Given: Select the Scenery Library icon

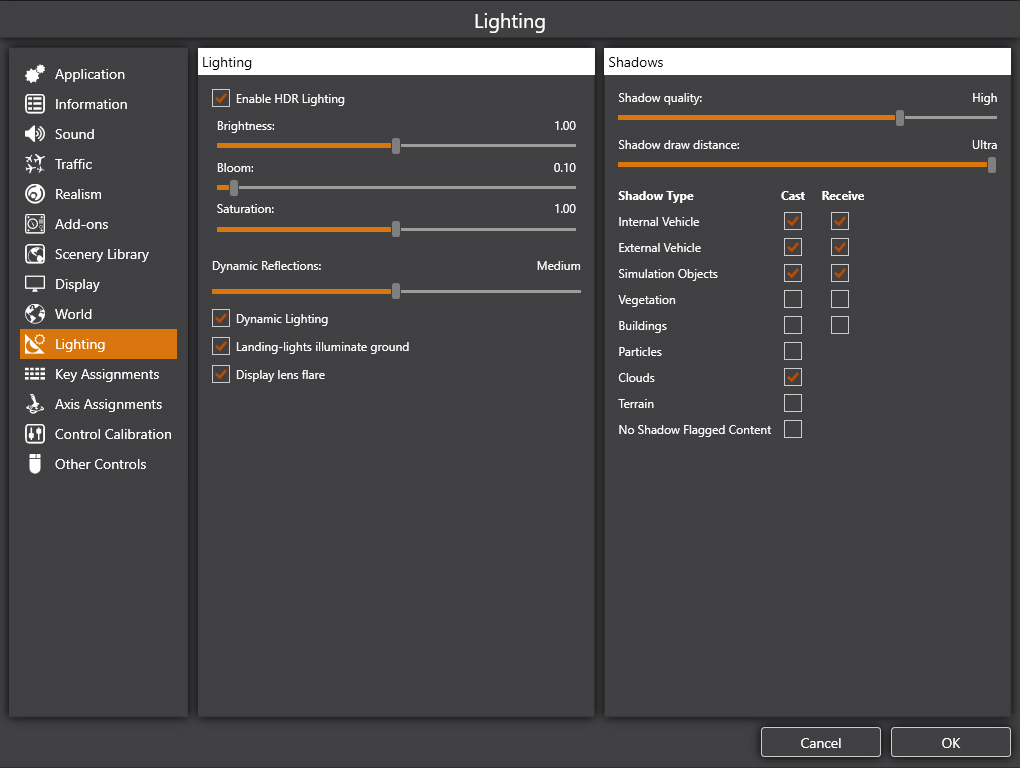Looking at the screenshot, I should (35, 254).
